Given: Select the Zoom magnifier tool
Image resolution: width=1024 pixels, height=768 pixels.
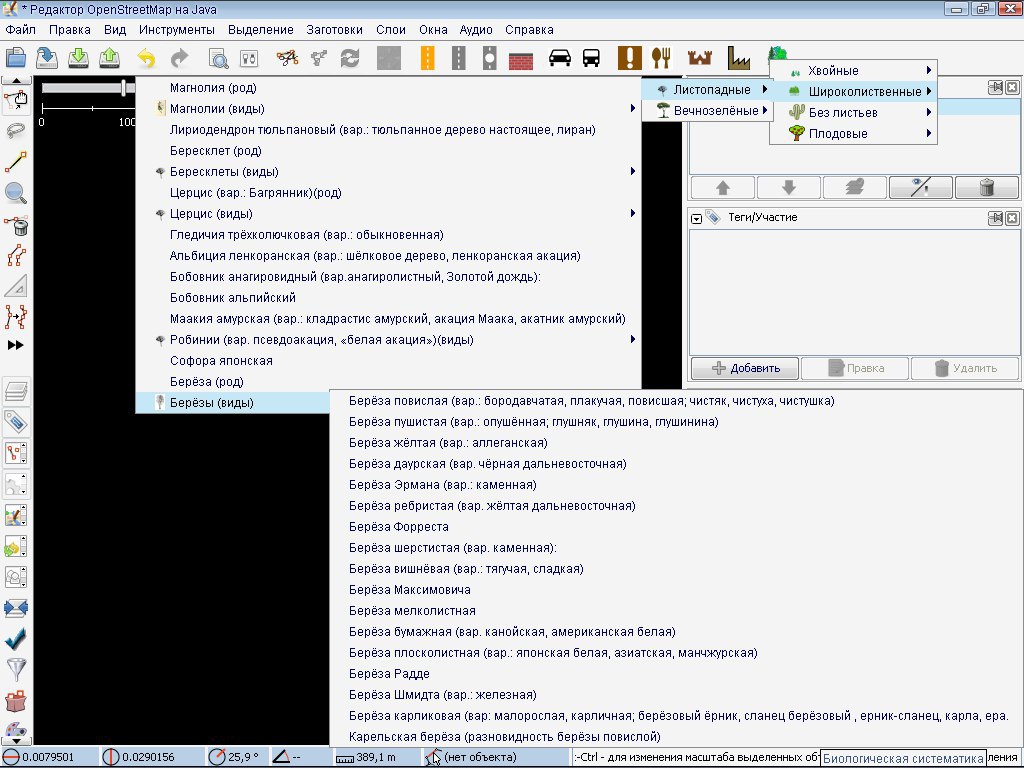Looking at the screenshot, I should click(x=16, y=194).
